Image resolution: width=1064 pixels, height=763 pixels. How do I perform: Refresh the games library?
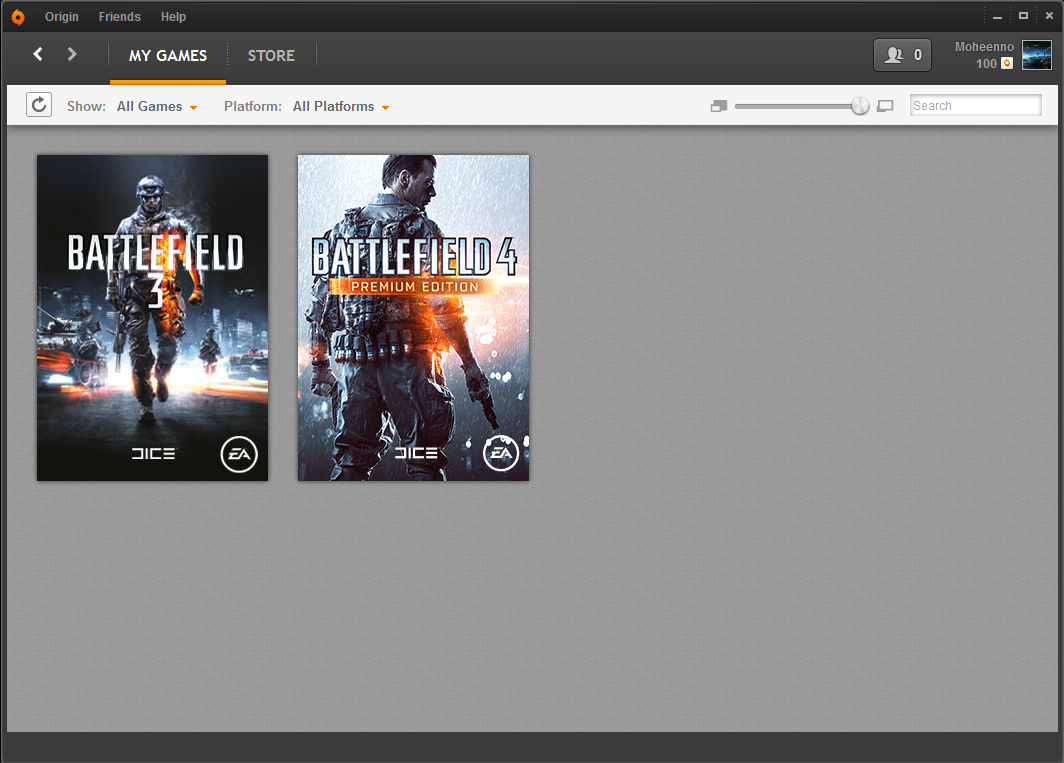coord(39,105)
